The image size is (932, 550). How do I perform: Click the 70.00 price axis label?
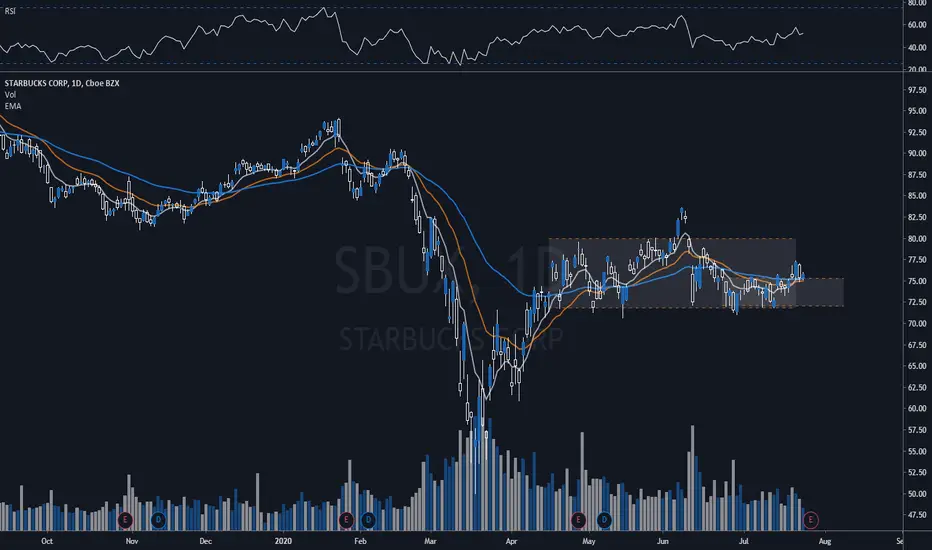917,323
